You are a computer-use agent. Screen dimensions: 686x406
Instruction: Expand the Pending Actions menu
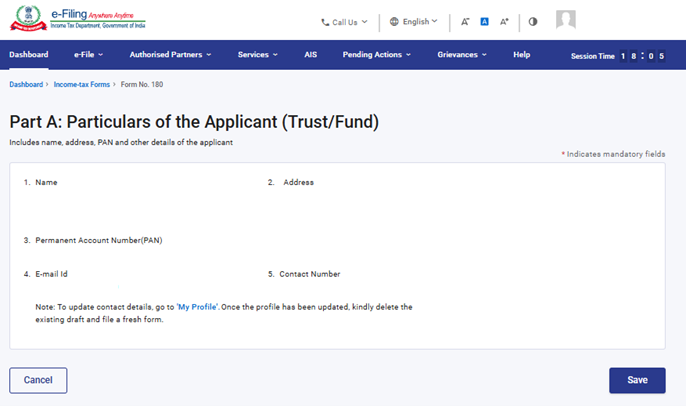(x=377, y=55)
